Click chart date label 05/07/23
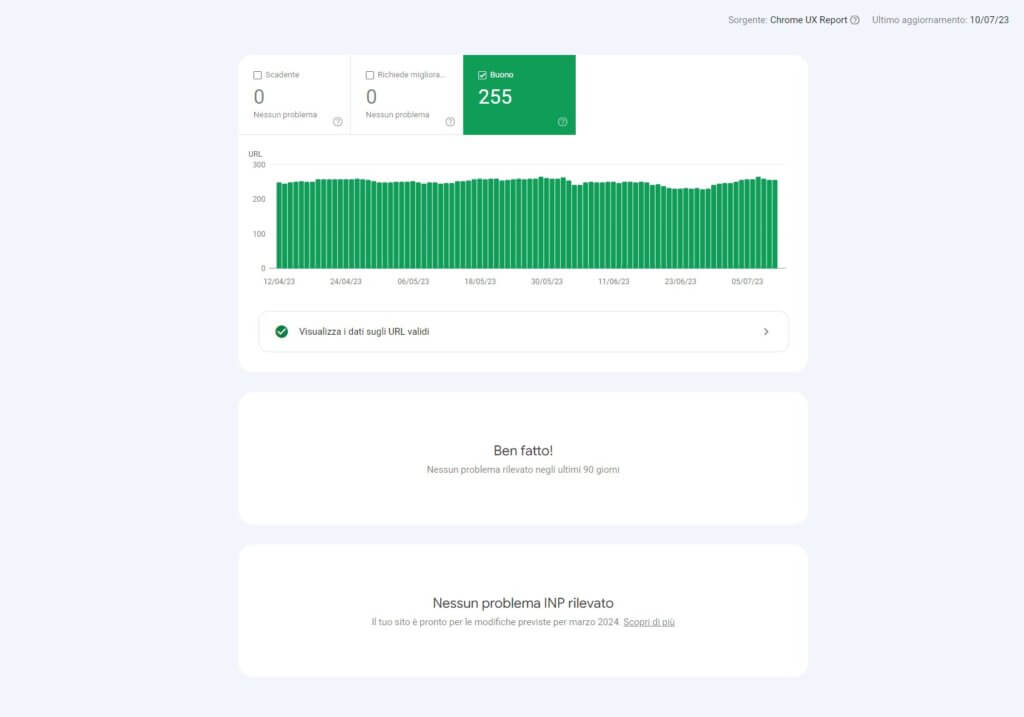The height and width of the screenshot is (717, 1024). click(x=747, y=281)
